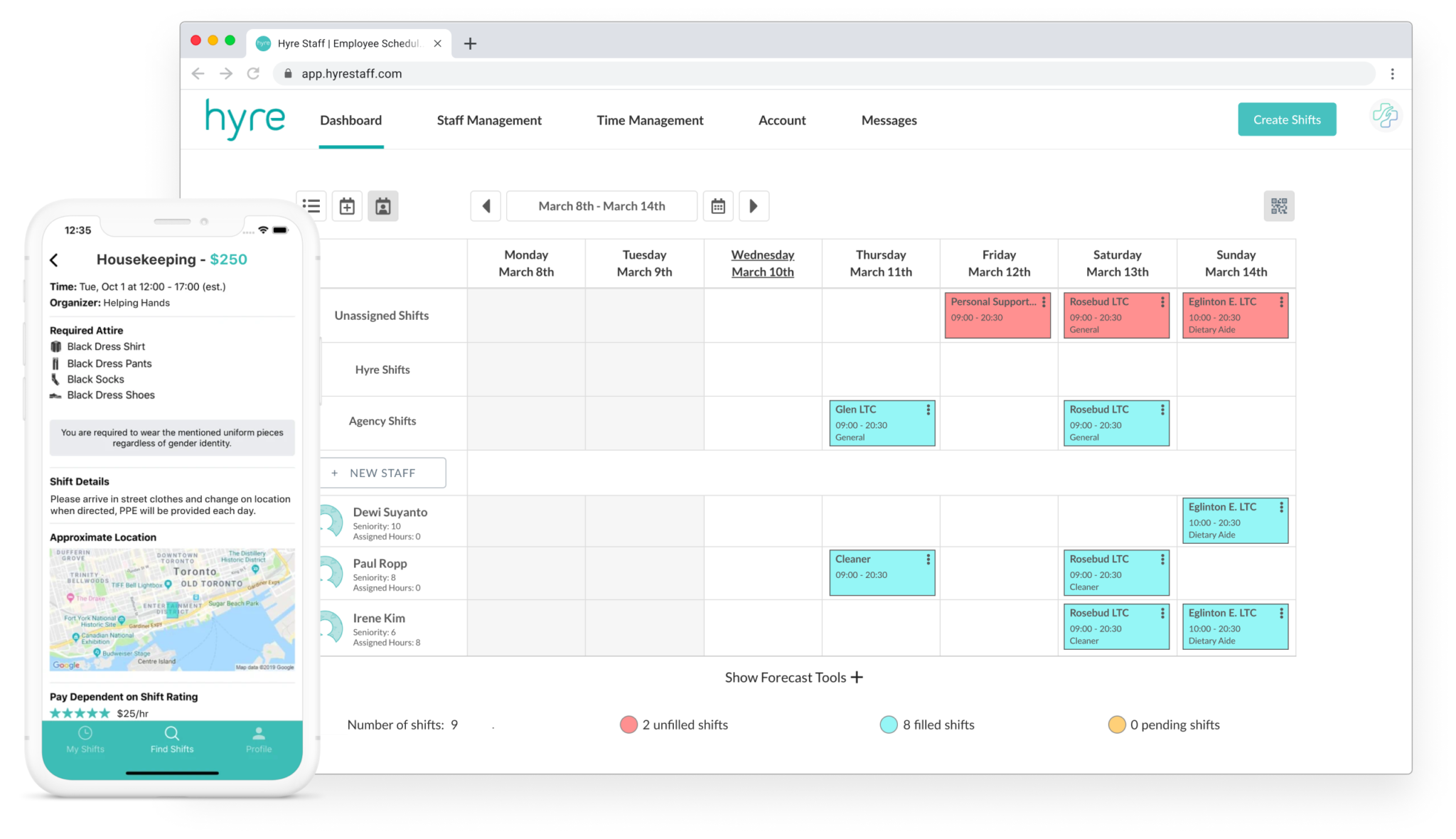Navigate to the next week
The image size is (1456, 839).
click(754, 205)
